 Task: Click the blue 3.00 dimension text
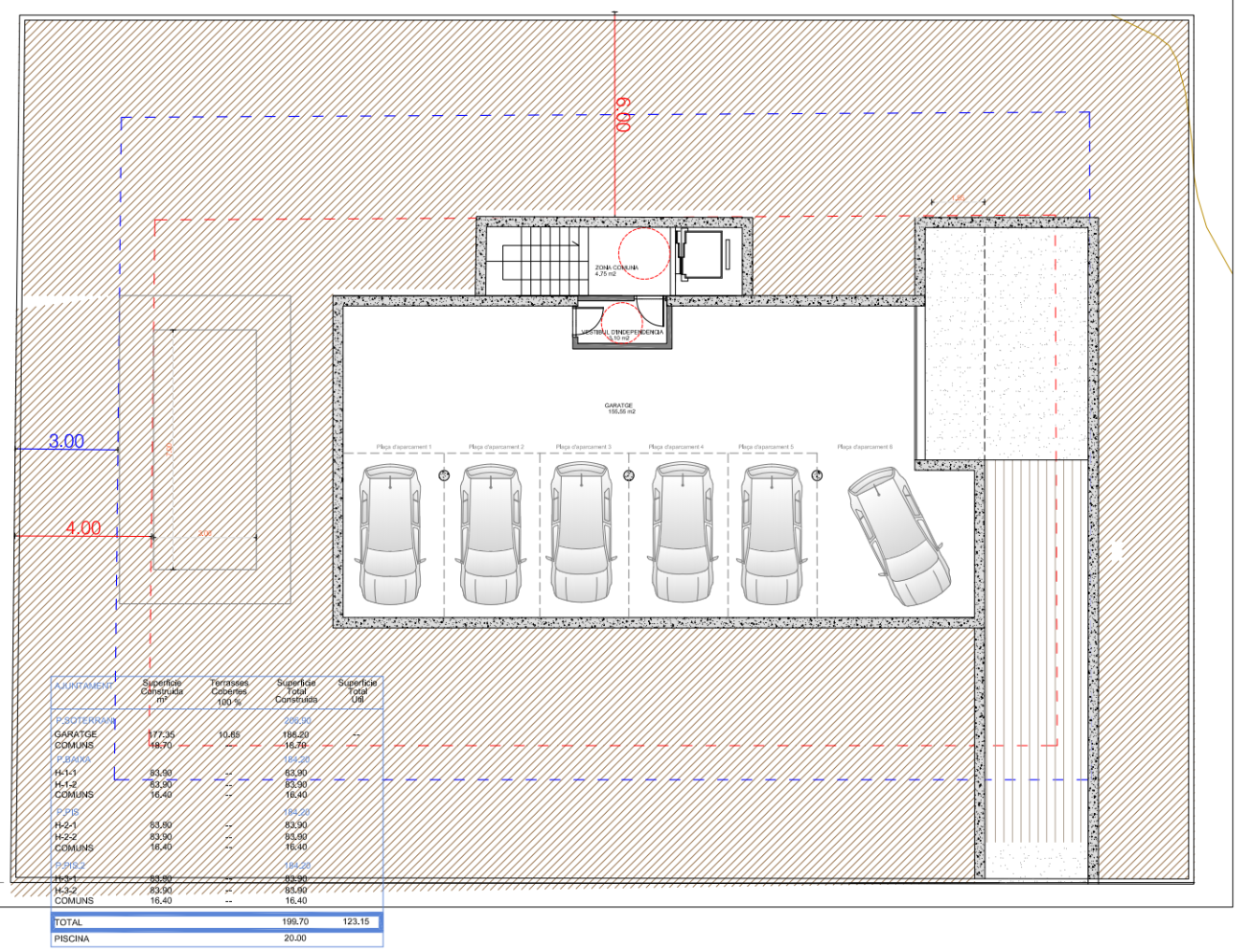[x=66, y=441]
